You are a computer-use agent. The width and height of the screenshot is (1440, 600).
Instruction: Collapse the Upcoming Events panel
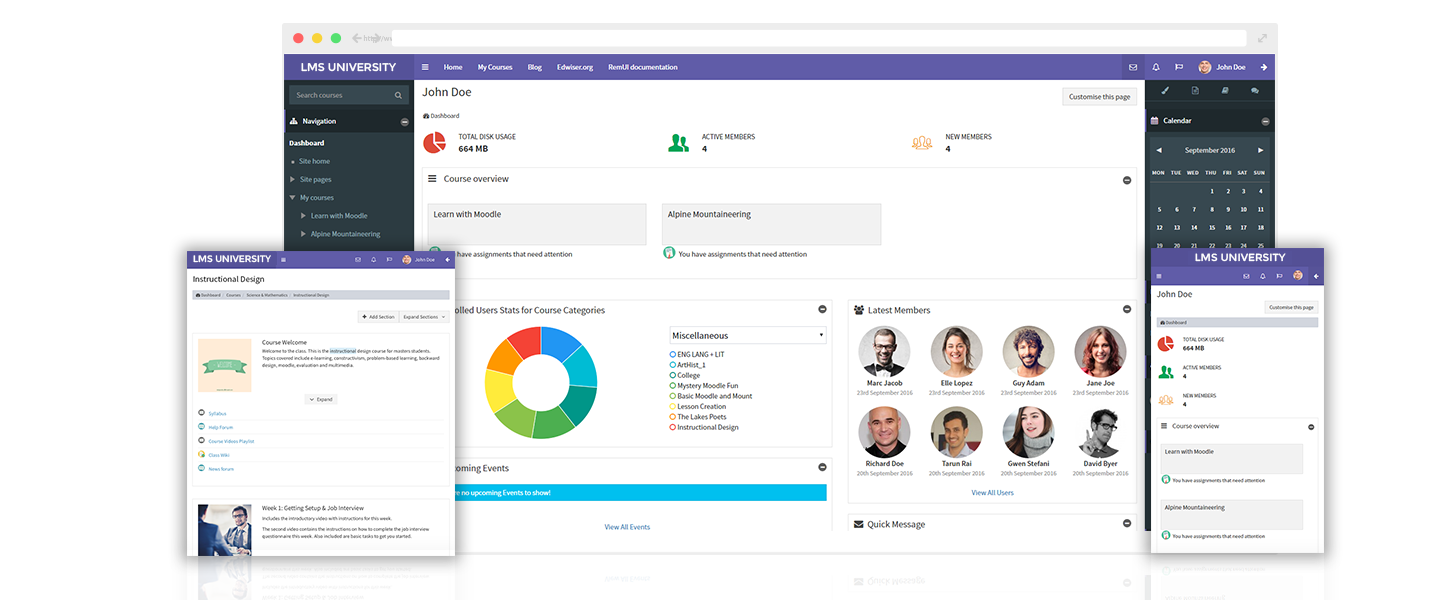click(822, 467)
